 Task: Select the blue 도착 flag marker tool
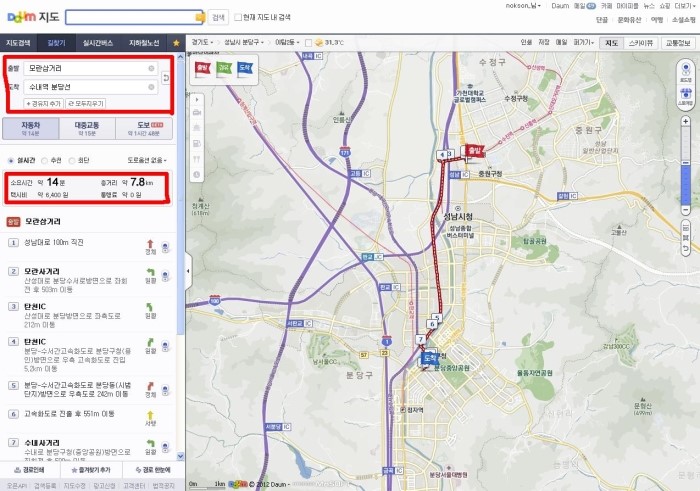[245, 68]
